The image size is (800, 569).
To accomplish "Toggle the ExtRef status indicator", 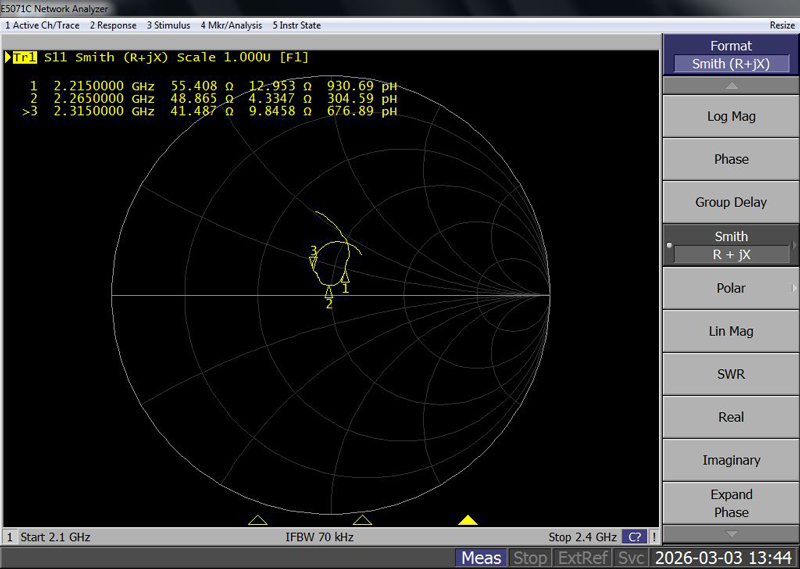I will (x=580, y=558).
